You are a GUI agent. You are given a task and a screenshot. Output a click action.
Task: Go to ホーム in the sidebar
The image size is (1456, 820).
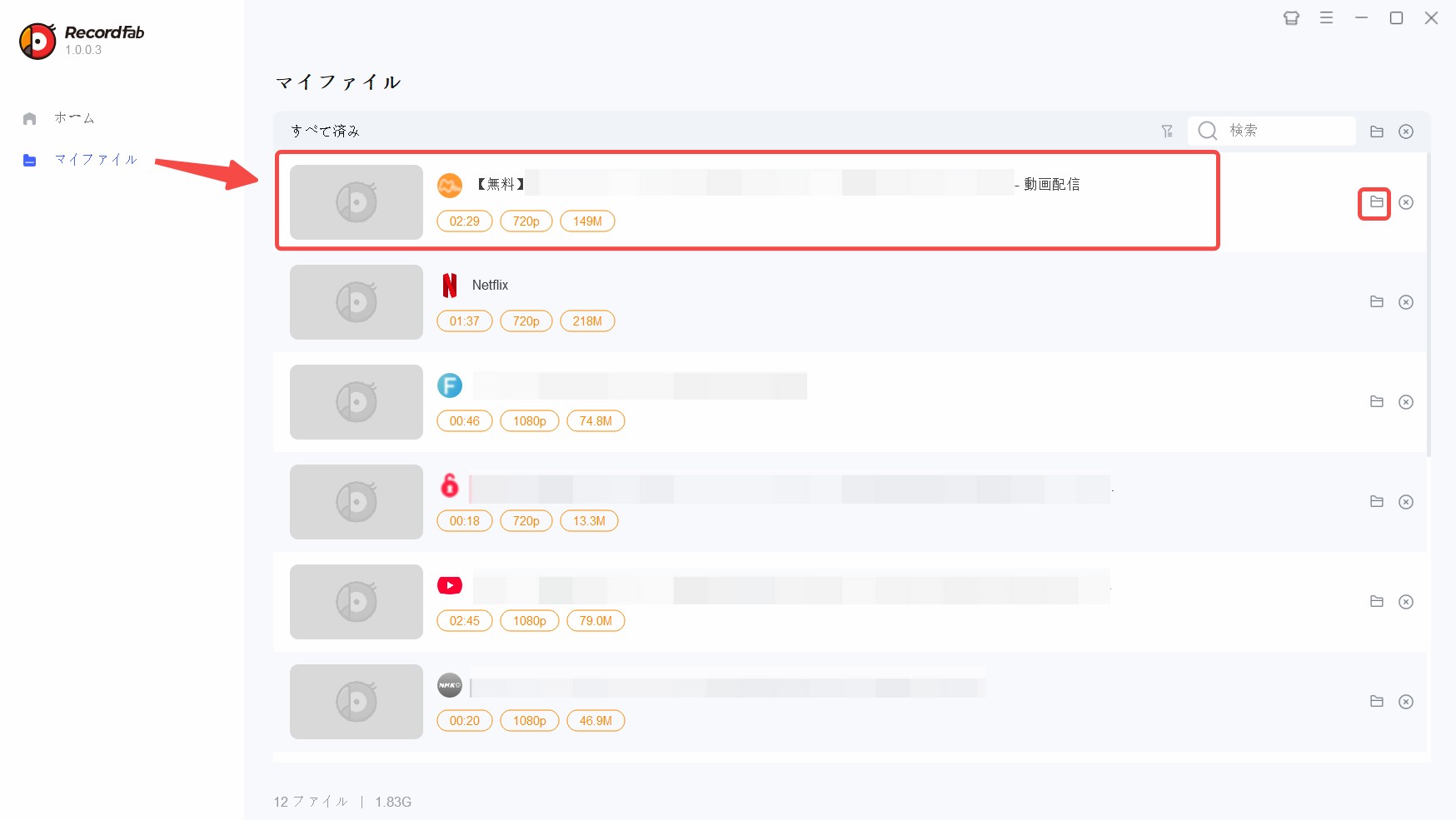[74, 118]
